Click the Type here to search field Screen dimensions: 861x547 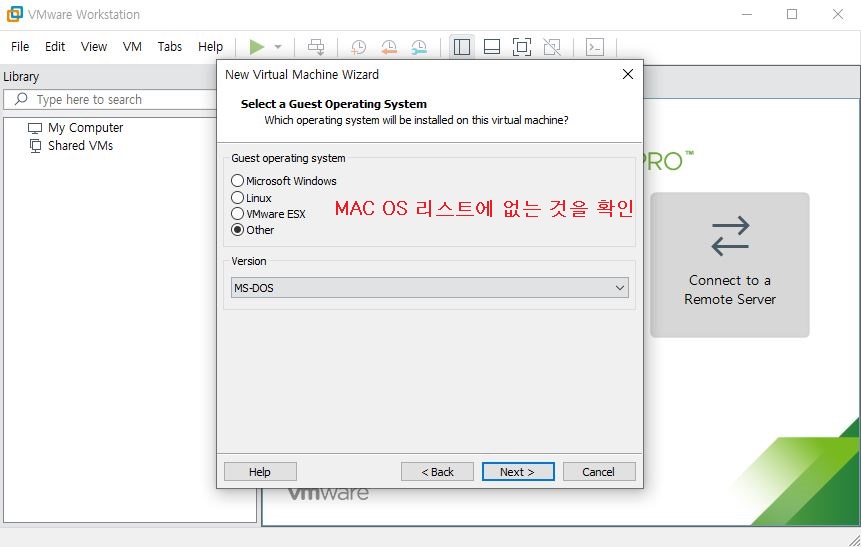(x=112, y=99)
